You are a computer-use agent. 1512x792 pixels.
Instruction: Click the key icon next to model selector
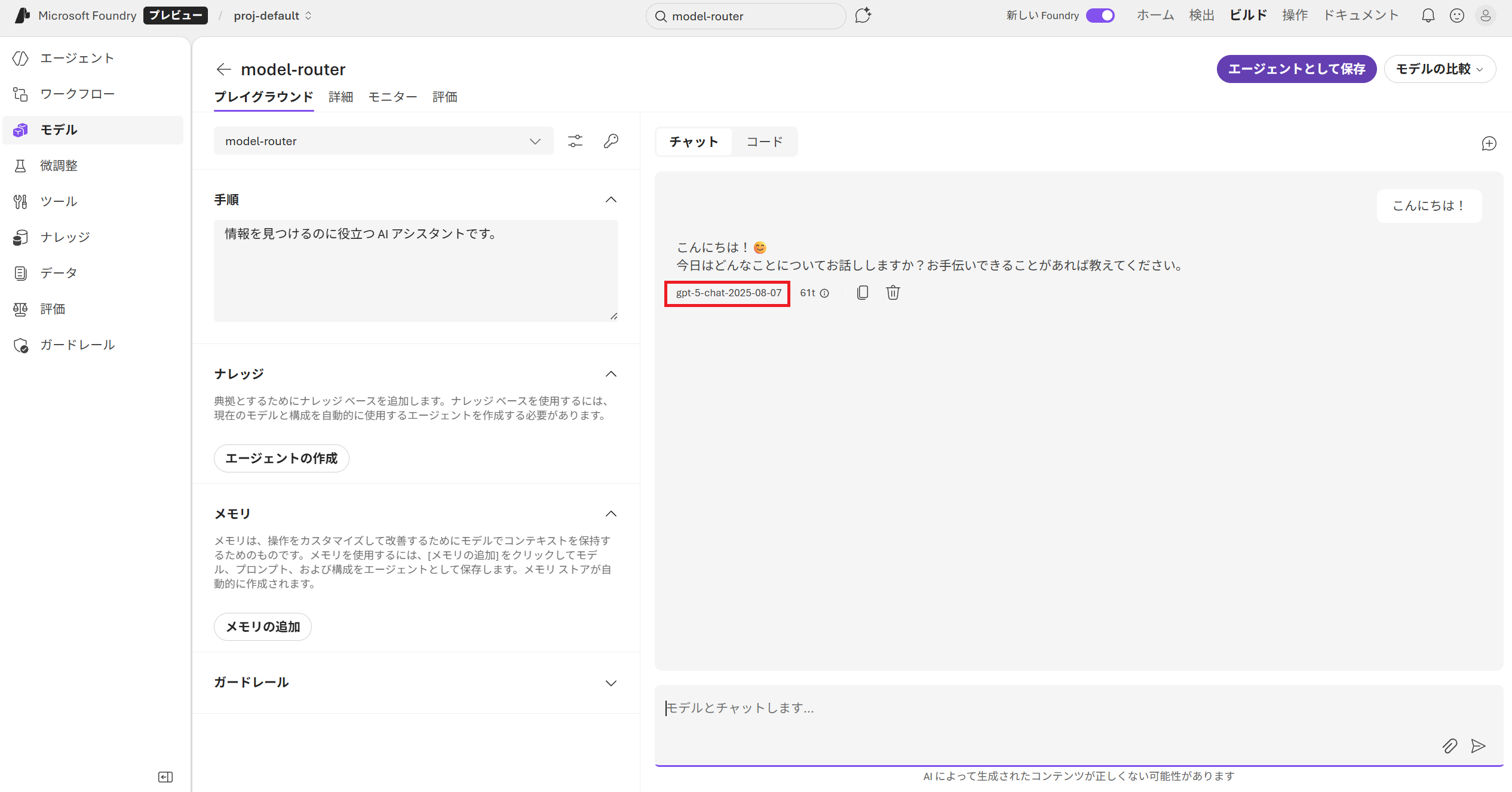click(611, 141)
